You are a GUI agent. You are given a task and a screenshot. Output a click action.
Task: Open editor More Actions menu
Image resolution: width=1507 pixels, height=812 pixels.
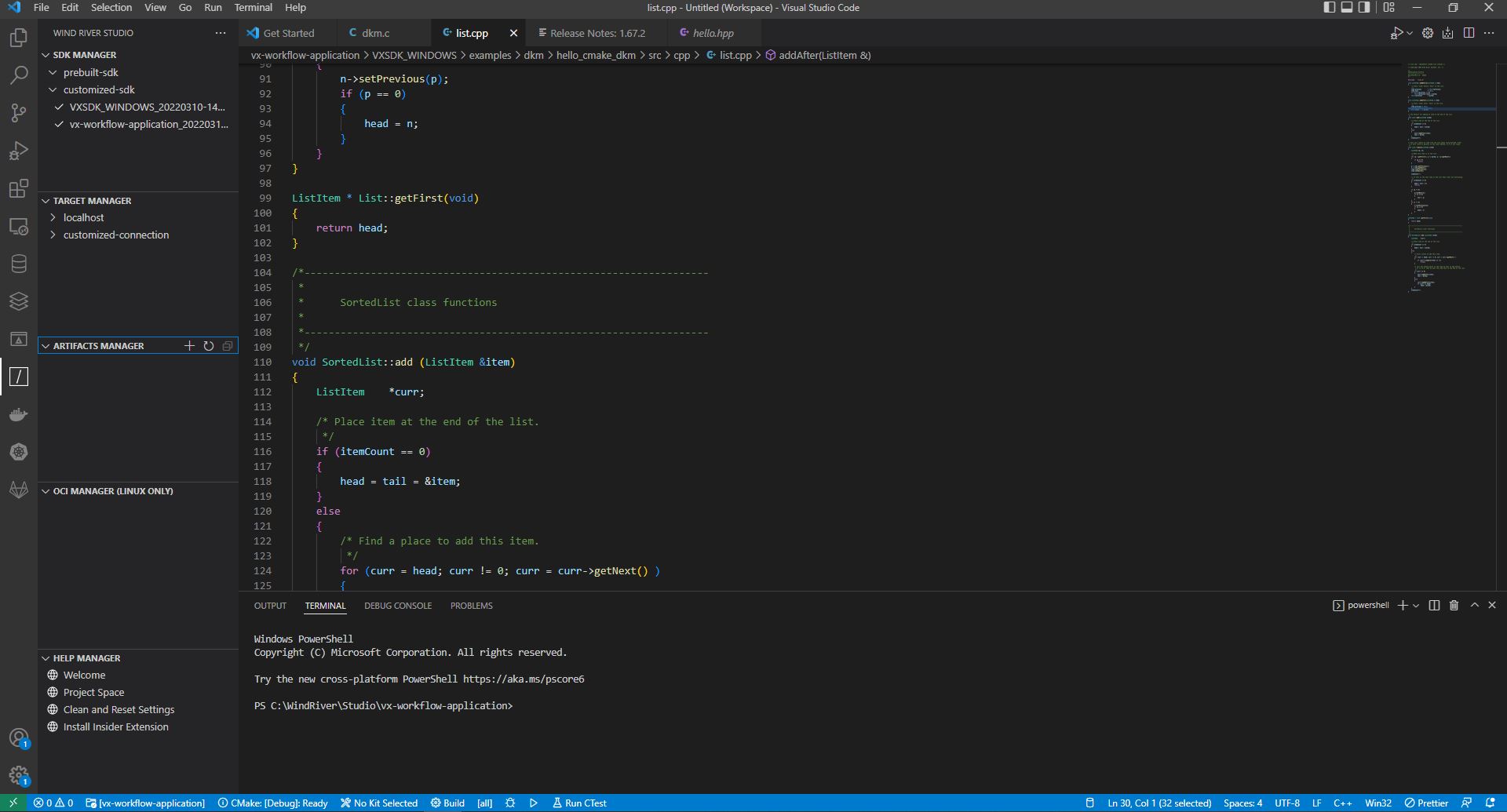click(x=1489, y=33)
